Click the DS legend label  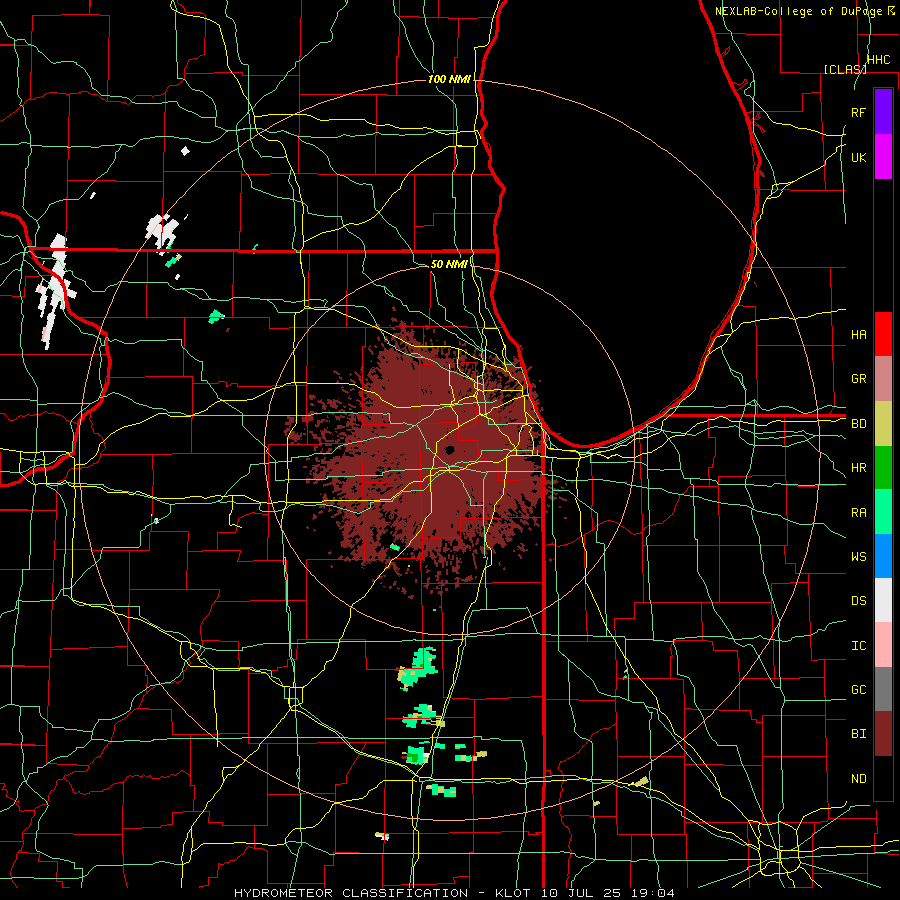point(859,601)
